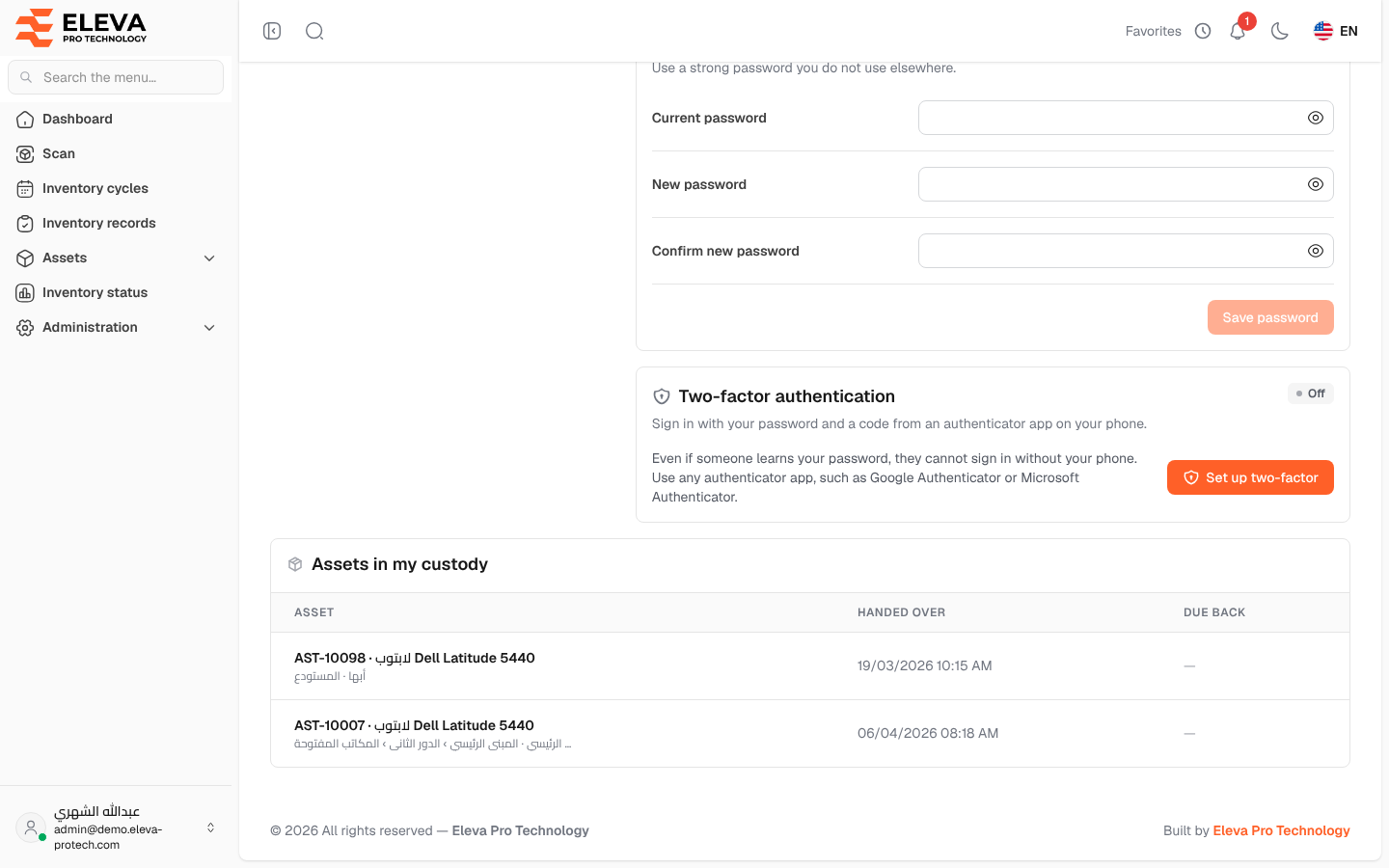This screenshot has height=868, width=1389.
Task: Open Inventory cycles menu item
Action: click(x=116, y=188)
